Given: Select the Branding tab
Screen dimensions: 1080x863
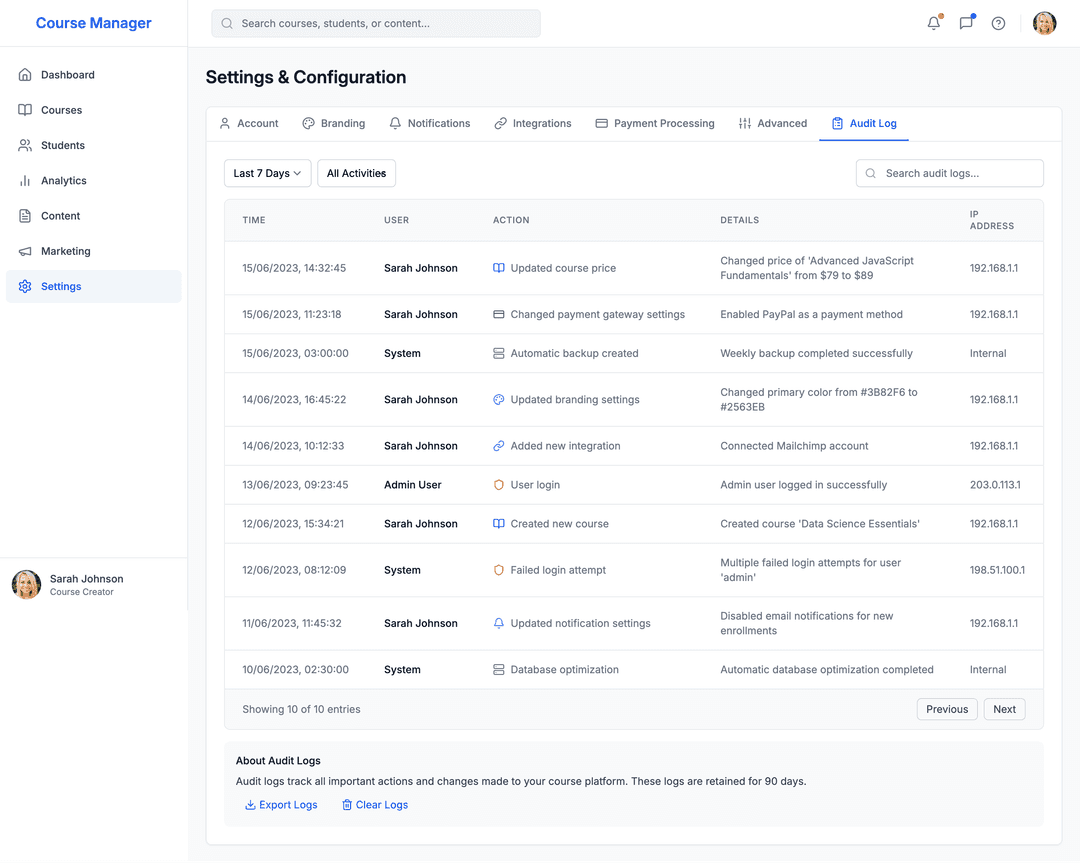Looking at the screenshot, I should (x=334, y=123).
